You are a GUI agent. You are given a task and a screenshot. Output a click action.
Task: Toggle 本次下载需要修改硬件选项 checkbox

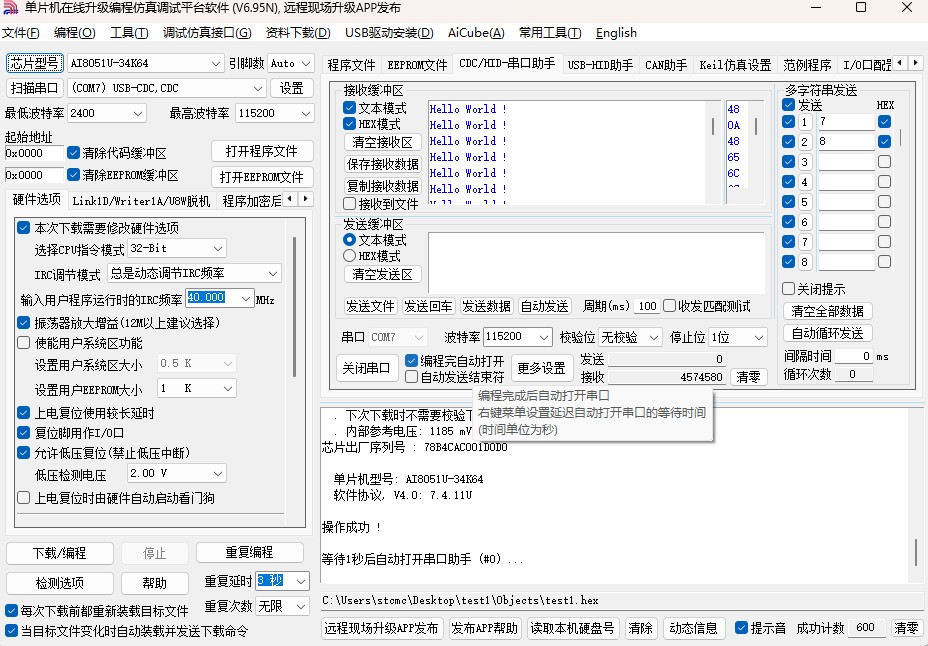pyautogui.click(x=24, y=228)
